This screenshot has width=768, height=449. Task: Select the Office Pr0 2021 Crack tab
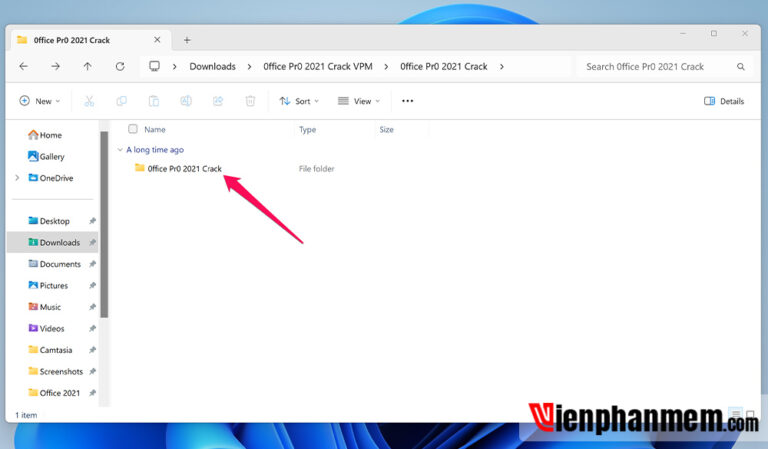[x=91, y=40]
